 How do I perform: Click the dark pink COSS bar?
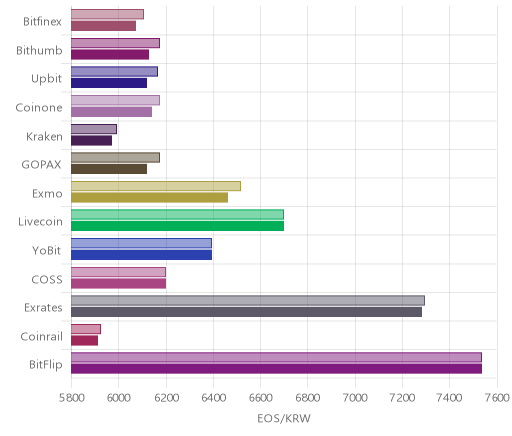[118, 284]
